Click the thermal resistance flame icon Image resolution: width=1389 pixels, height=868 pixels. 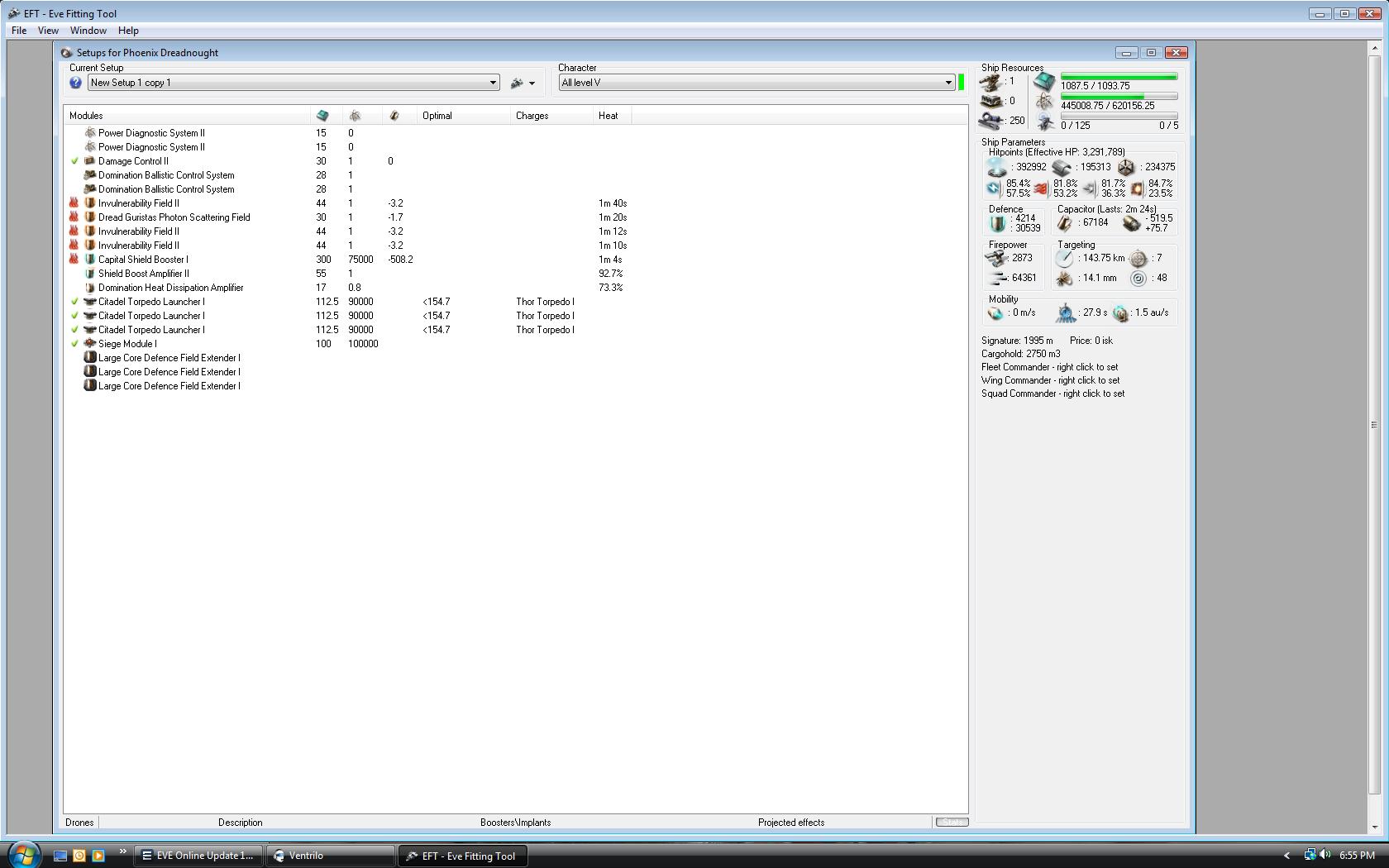click(x=1041, y=188)
